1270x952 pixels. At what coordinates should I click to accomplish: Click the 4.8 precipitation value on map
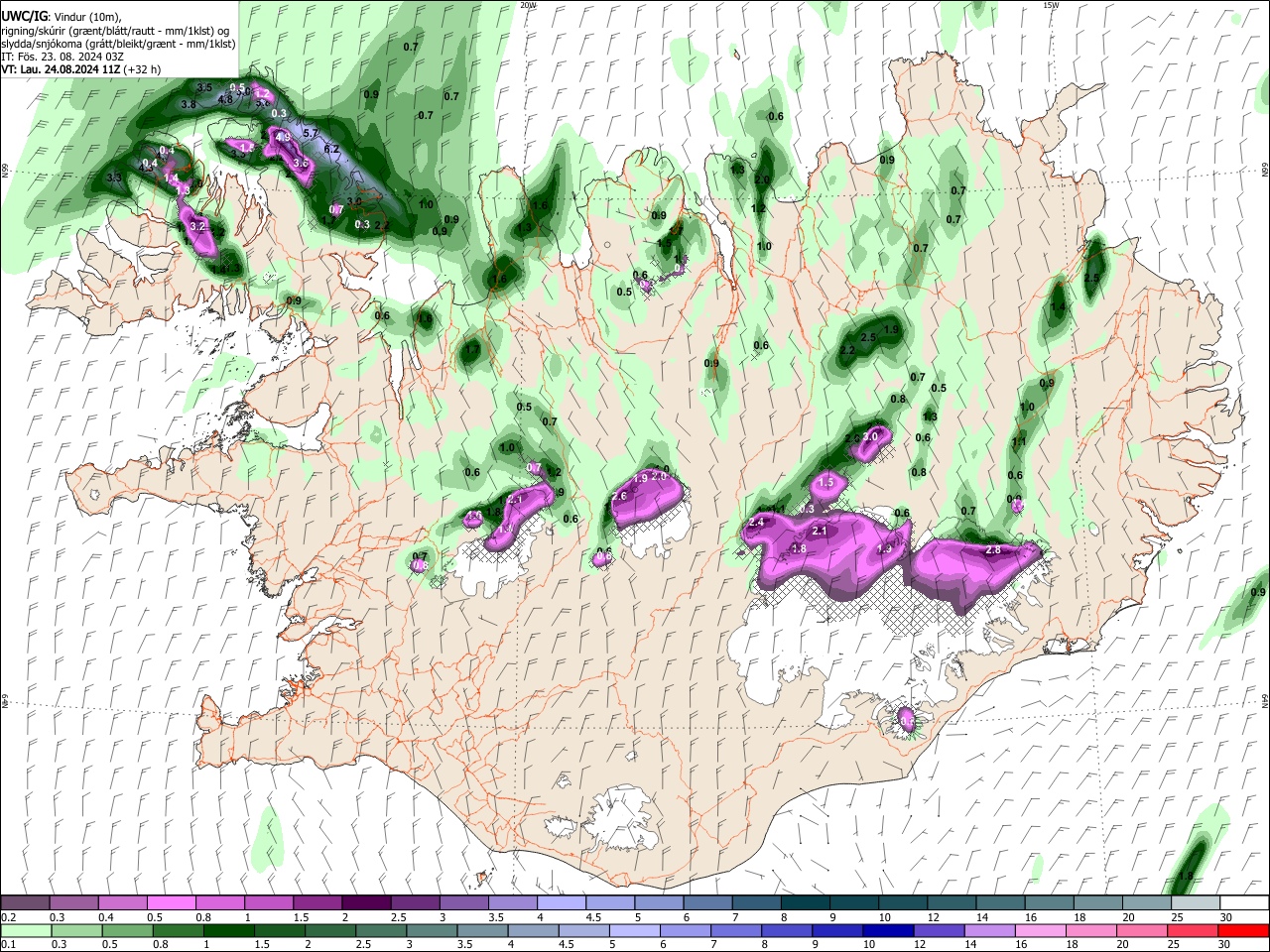coord(225,99)
